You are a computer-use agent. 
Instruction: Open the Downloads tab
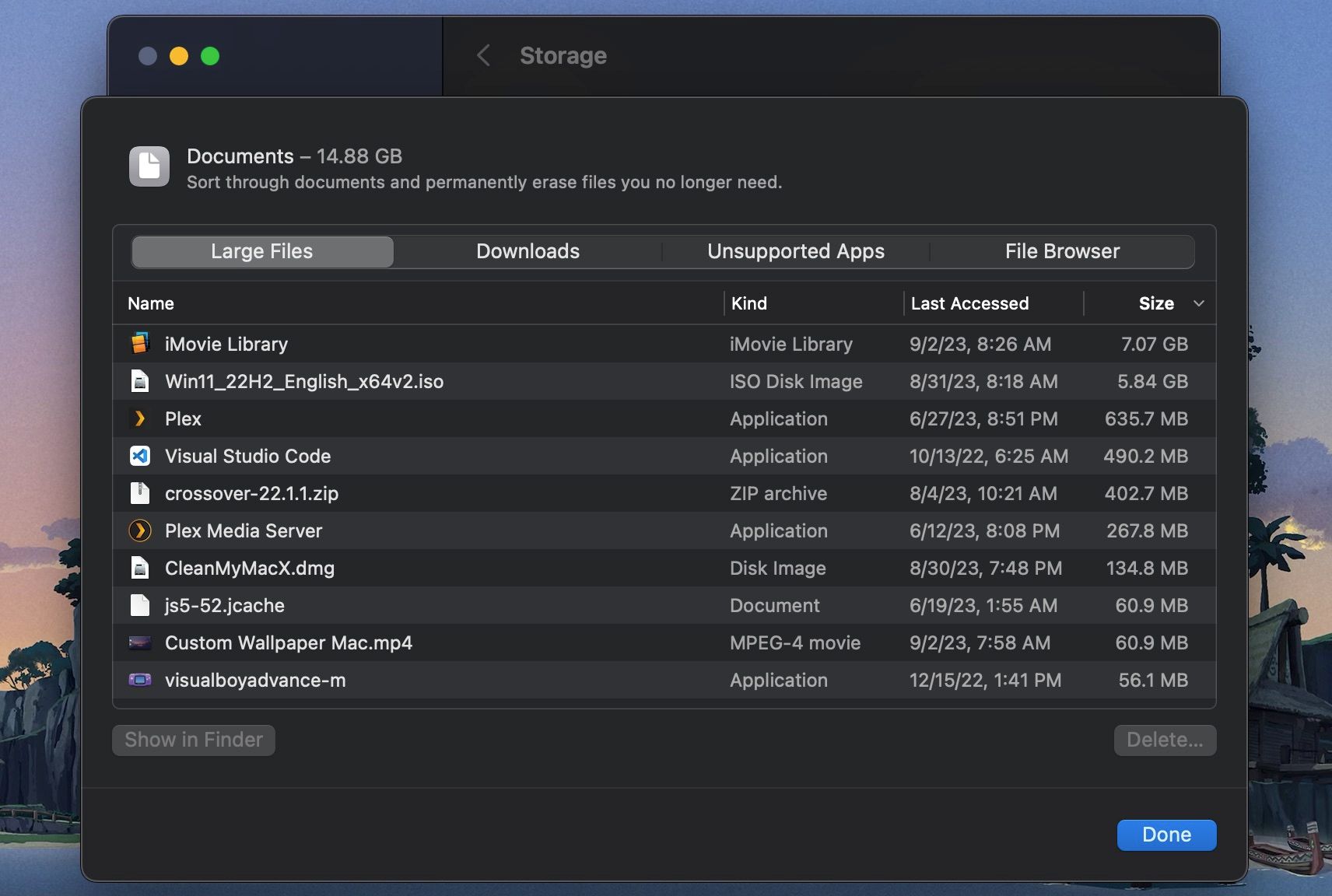(x=527, y=250)
